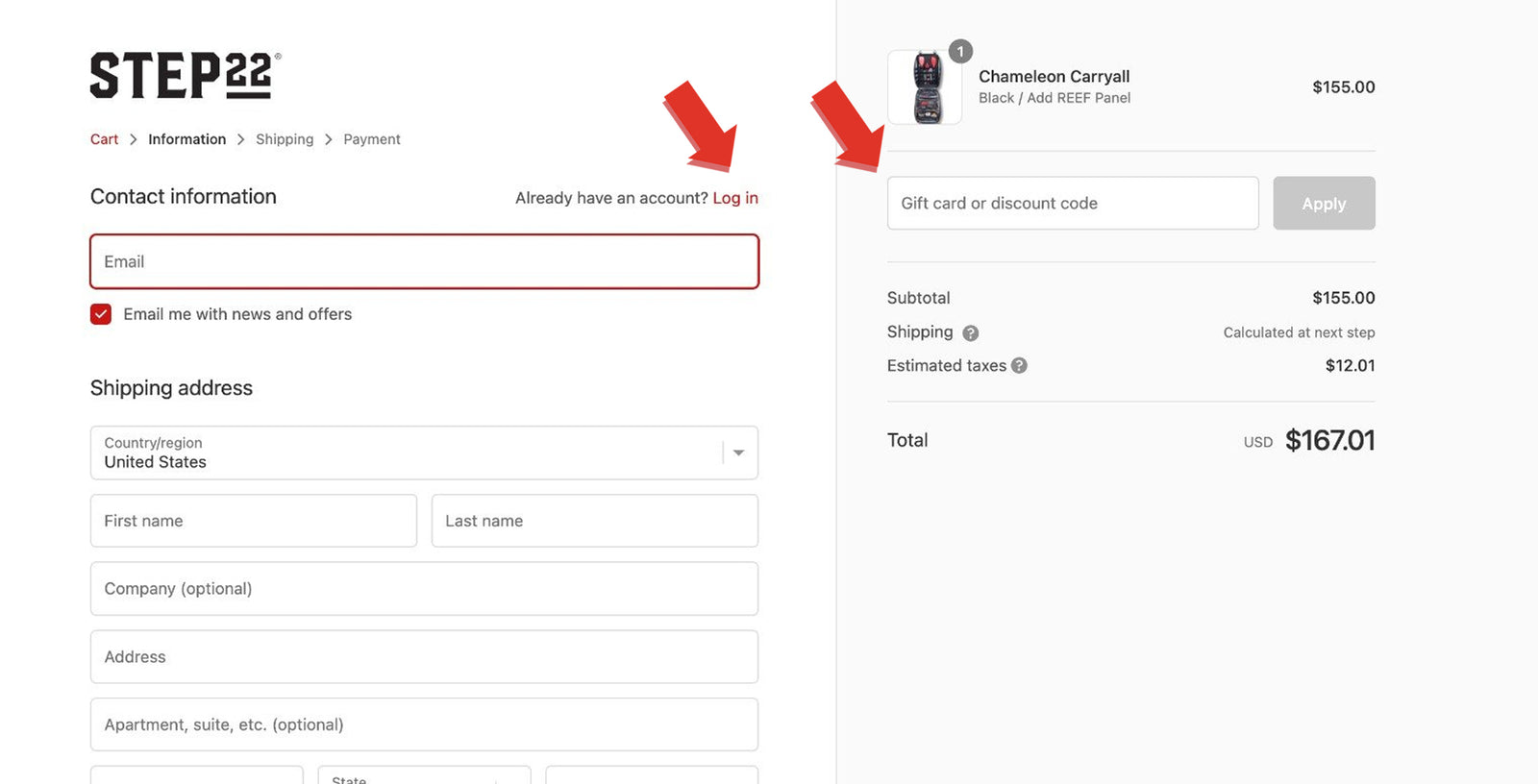Click the Country/region dropdown arrow
Image resolution: width=1538 pixels, height=784 pixels.
tap(738, 453)
